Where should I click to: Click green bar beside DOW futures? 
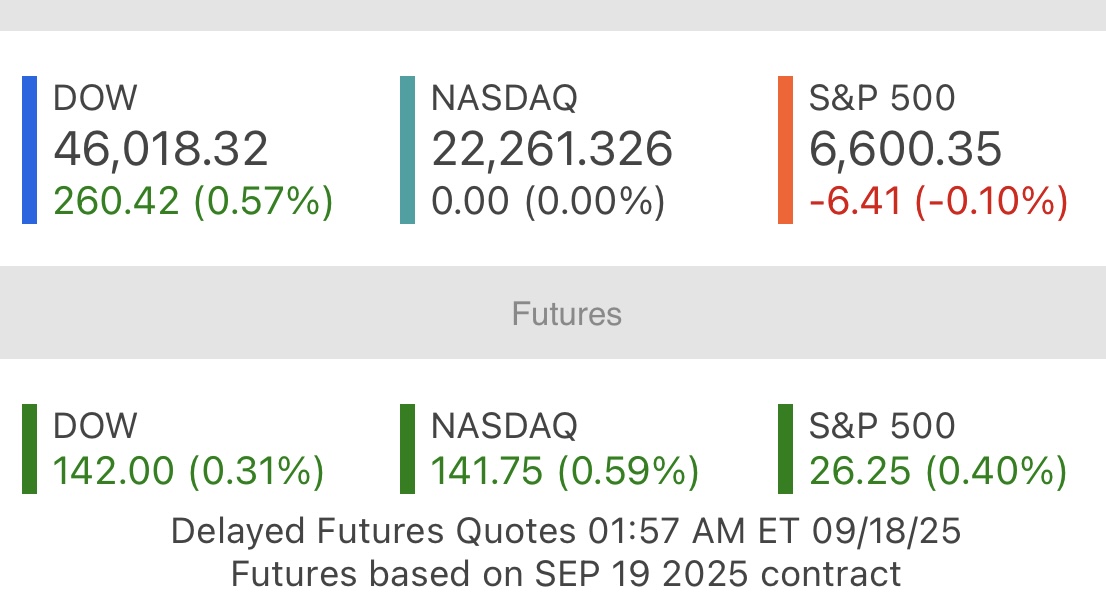pos(30,449)
